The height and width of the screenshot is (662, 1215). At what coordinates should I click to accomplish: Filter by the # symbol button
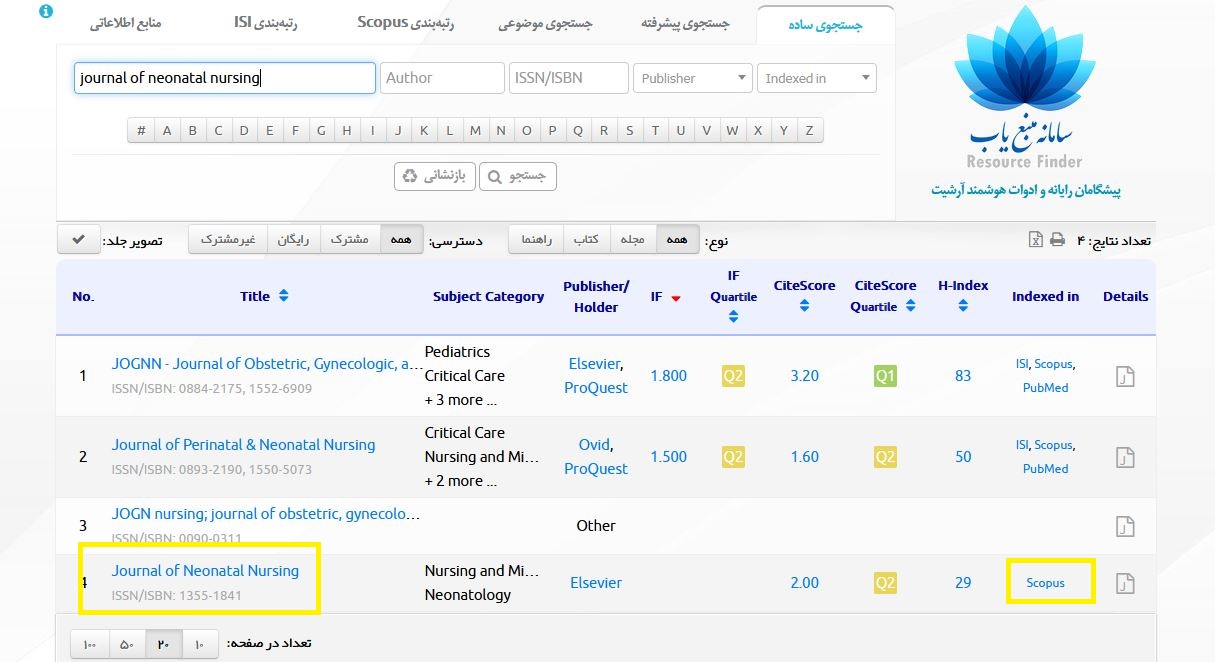[x=141, y=130]
